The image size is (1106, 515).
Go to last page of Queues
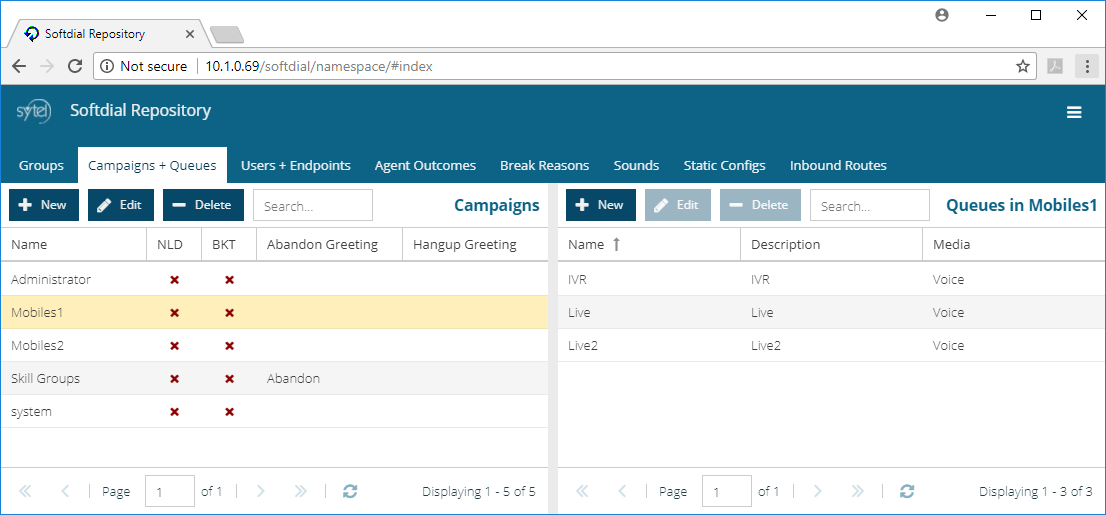858,491
